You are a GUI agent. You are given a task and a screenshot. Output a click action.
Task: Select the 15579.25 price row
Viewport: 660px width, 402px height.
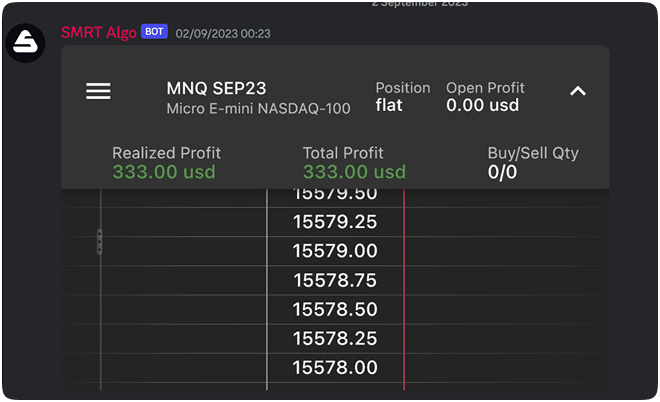pos(335,222)
